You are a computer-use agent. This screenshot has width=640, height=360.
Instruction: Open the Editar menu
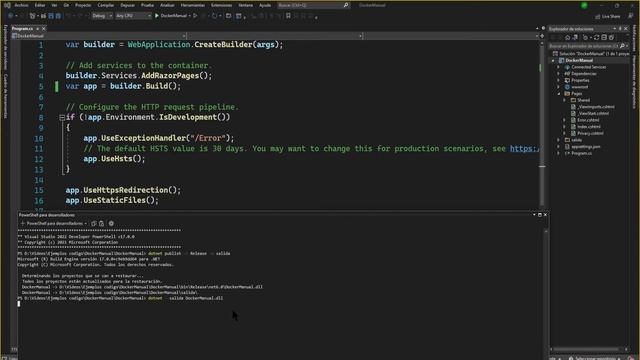[40, 5]
